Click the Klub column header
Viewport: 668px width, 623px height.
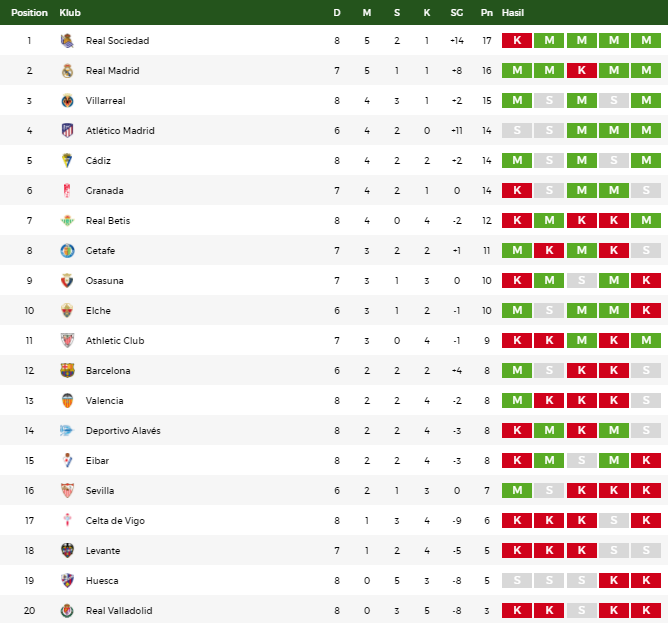tap(70, 13)
